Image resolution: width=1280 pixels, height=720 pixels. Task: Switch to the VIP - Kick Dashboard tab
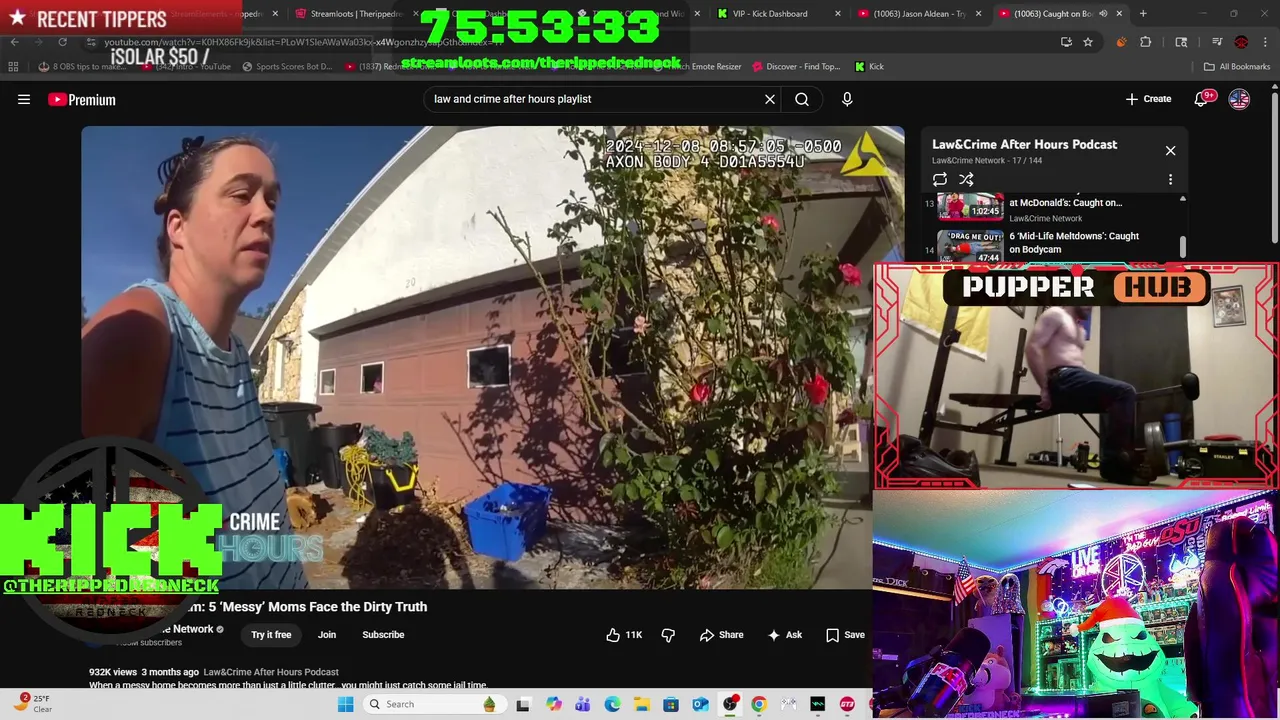click(777, 14)
